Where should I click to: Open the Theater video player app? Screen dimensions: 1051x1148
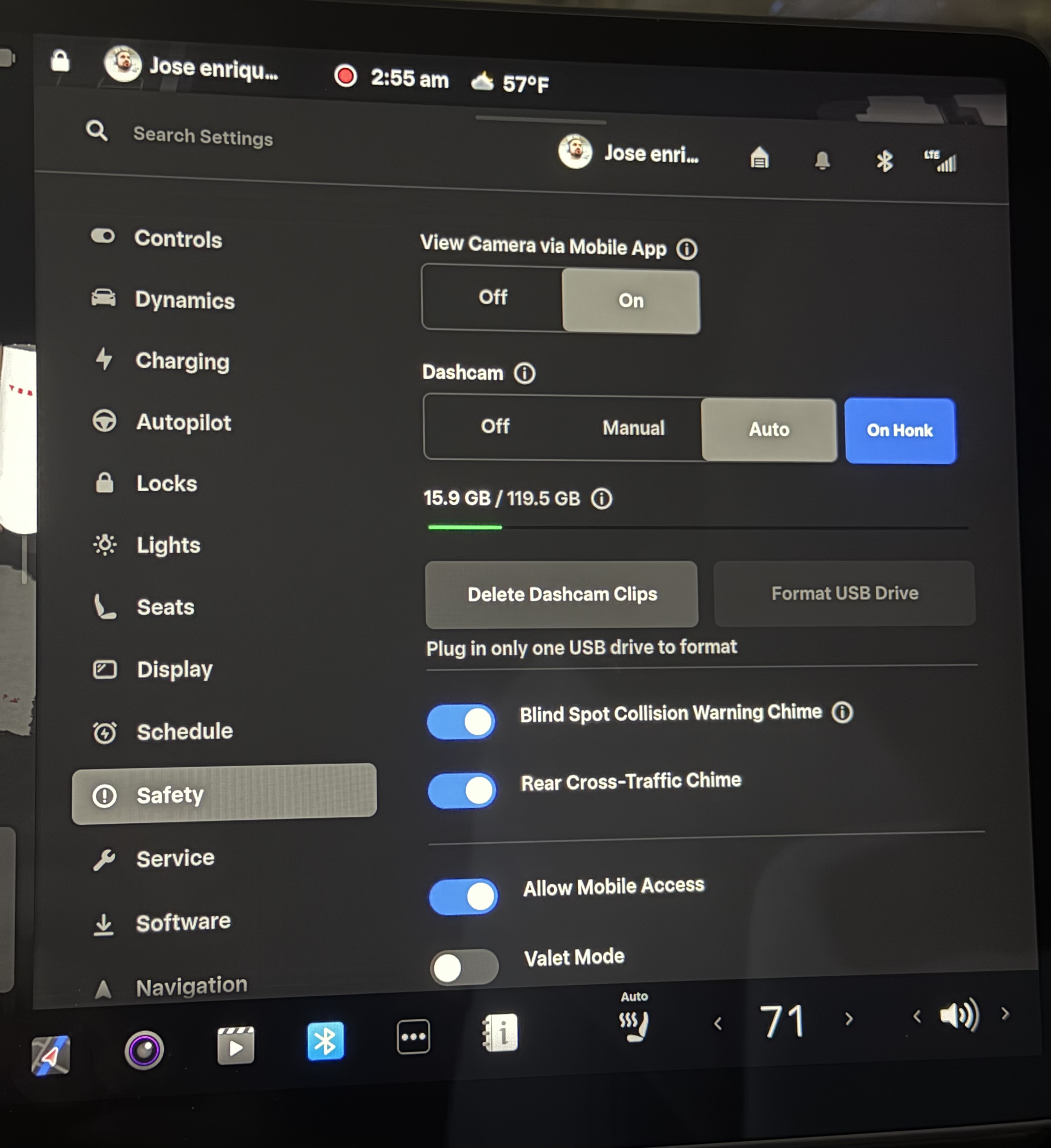pos(236,1045)
